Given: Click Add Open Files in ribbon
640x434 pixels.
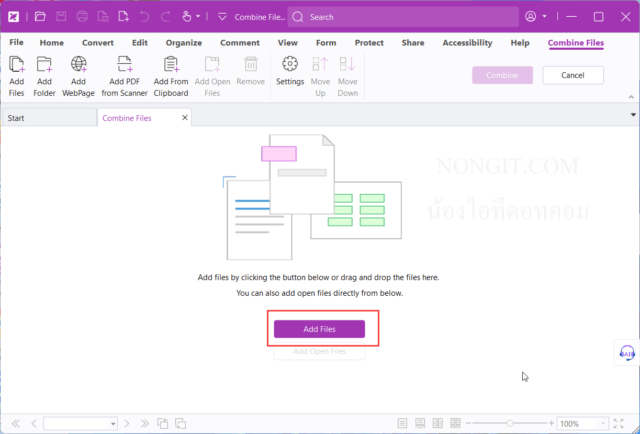Looking at the screenshot, I should point(212,76).
